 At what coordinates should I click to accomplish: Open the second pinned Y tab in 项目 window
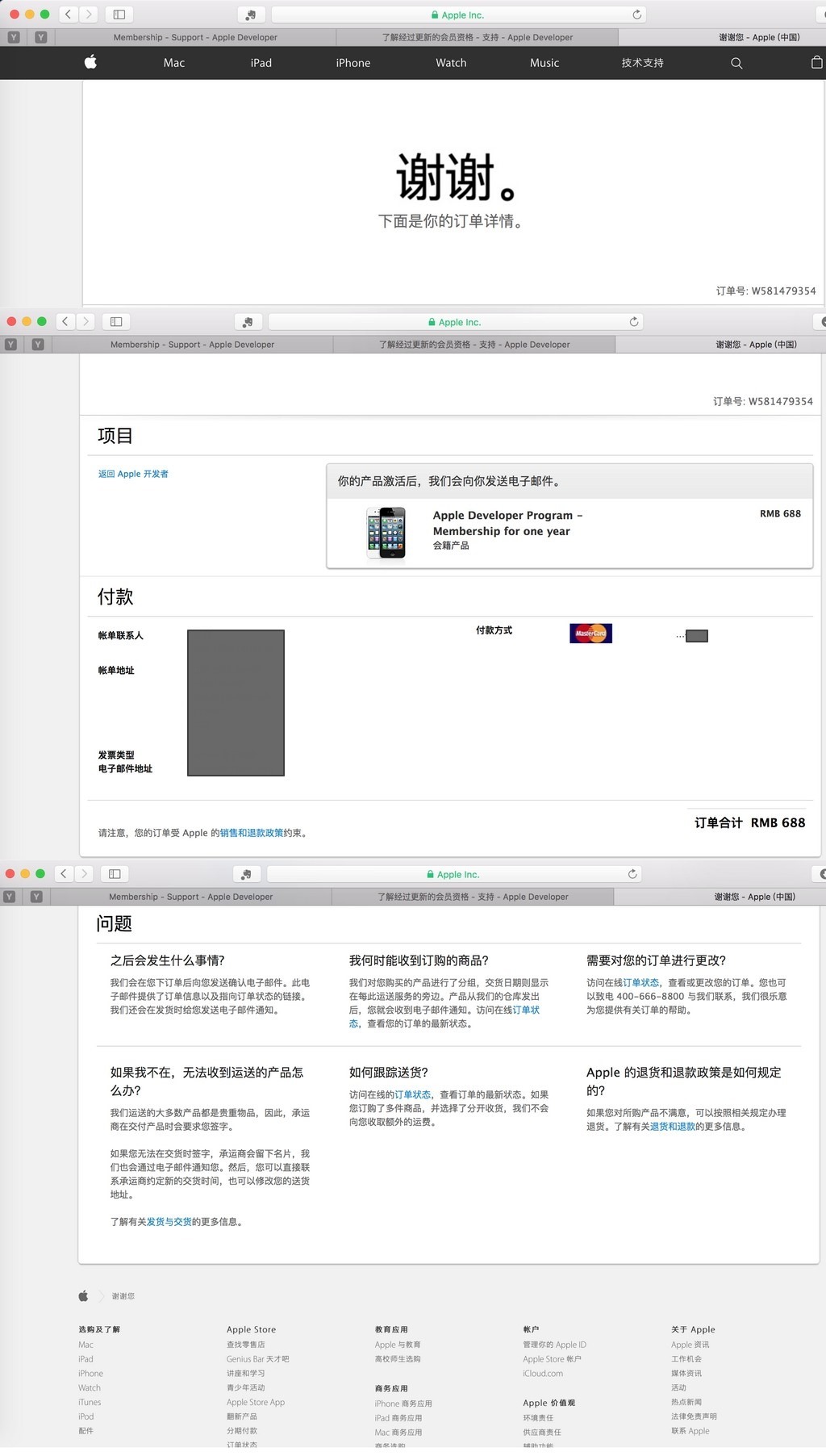(38, 344)
